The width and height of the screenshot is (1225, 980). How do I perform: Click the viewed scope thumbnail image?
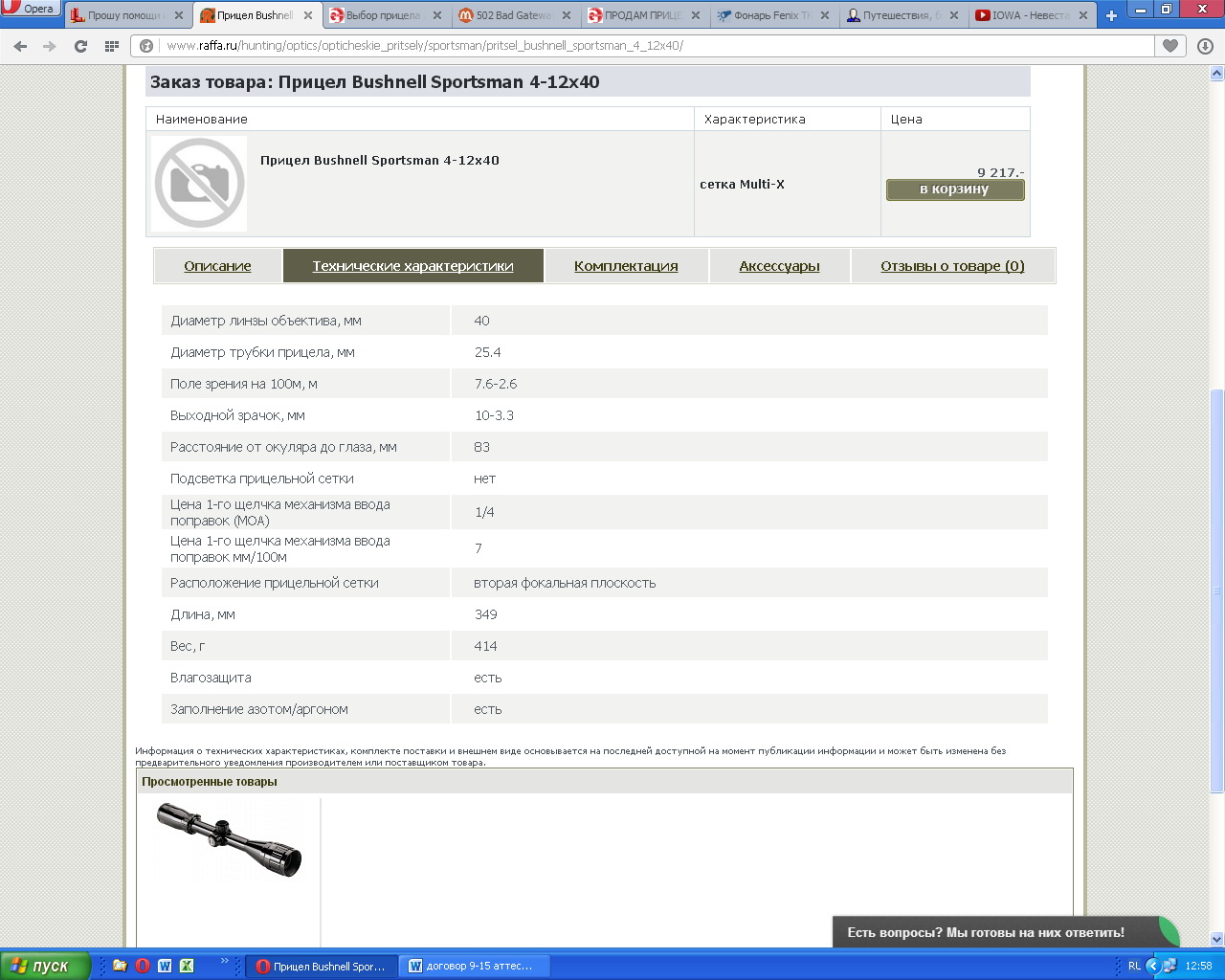coord(229,839)
